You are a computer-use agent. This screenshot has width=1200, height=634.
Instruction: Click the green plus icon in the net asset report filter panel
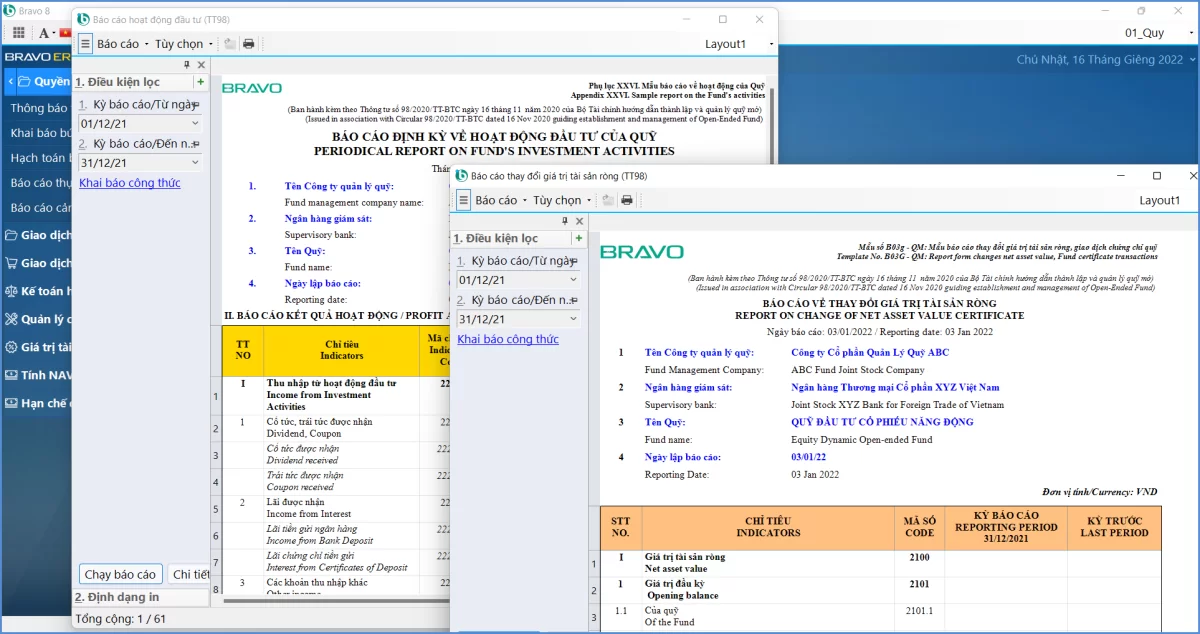tap(579, 238)
